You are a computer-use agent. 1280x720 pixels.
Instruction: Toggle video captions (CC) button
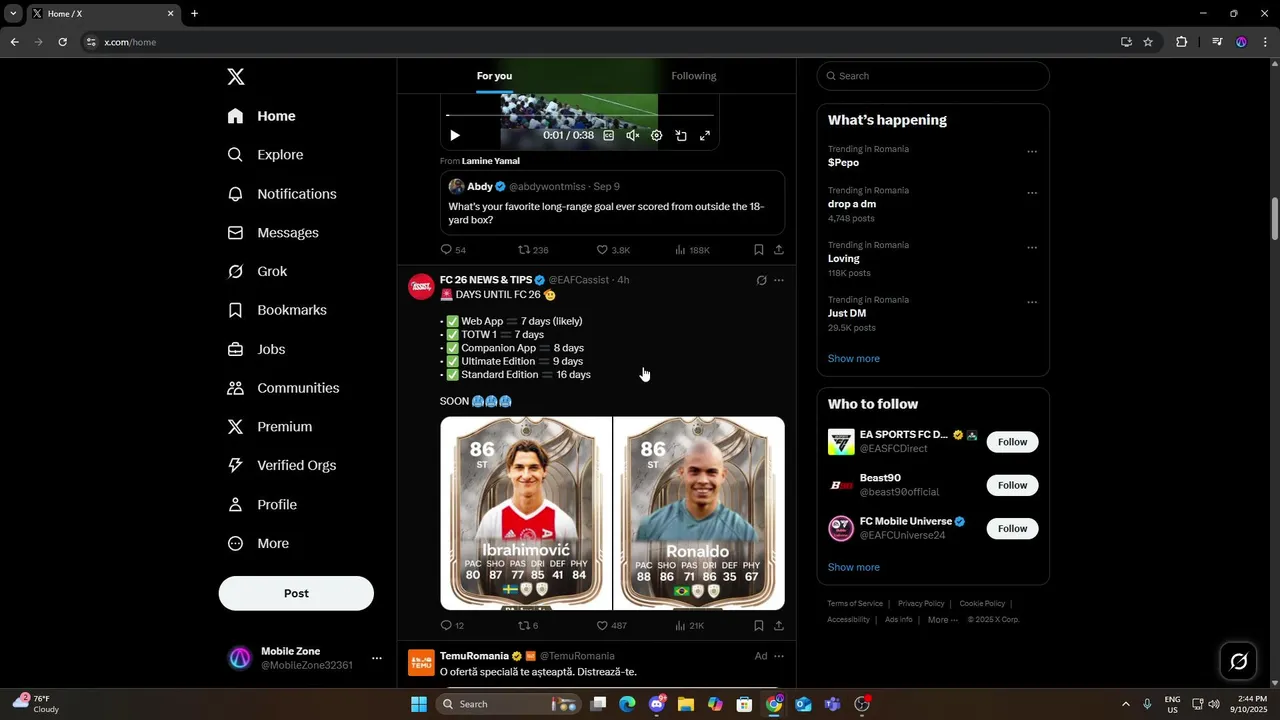tap(608, 135)
